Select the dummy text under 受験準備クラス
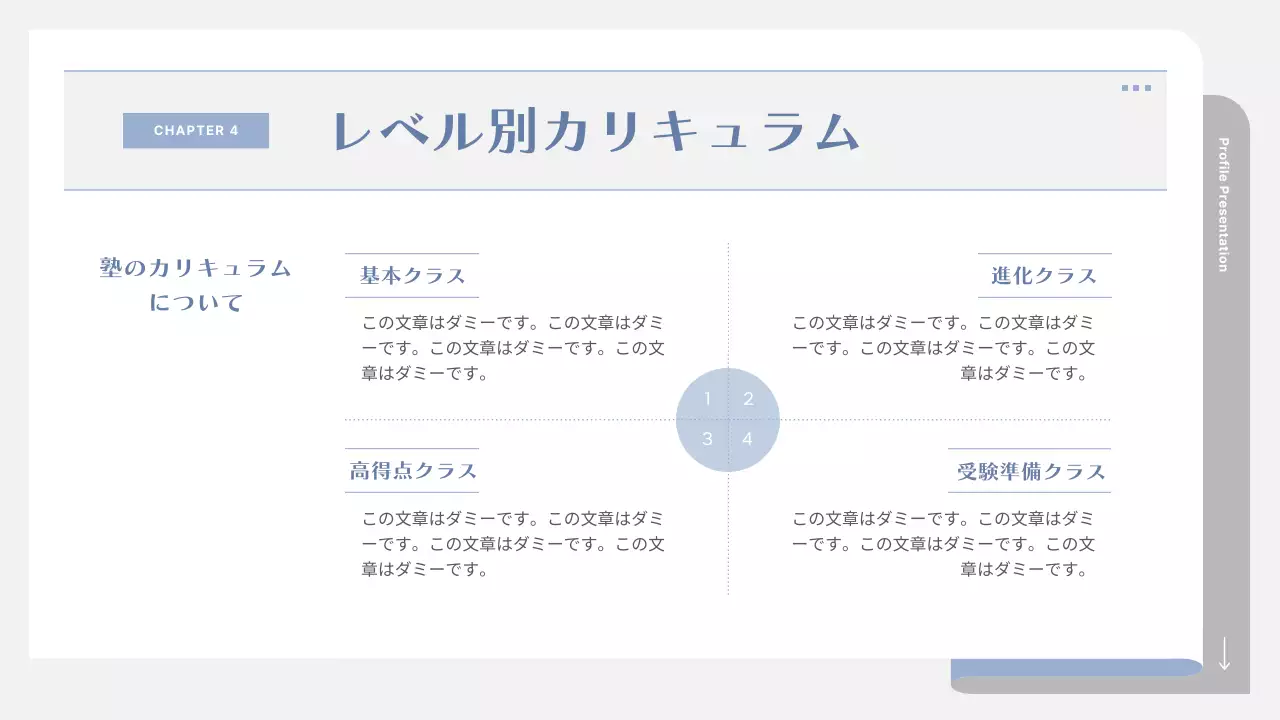This screenshot has height=720, width=1280. [945, 544]
